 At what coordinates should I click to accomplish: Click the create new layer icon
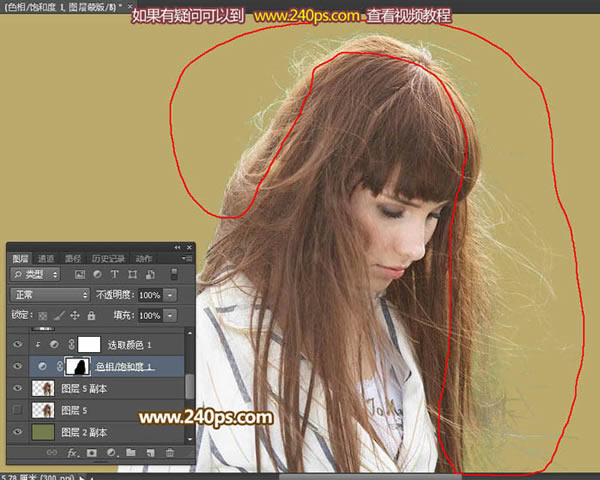click(149, 453)
